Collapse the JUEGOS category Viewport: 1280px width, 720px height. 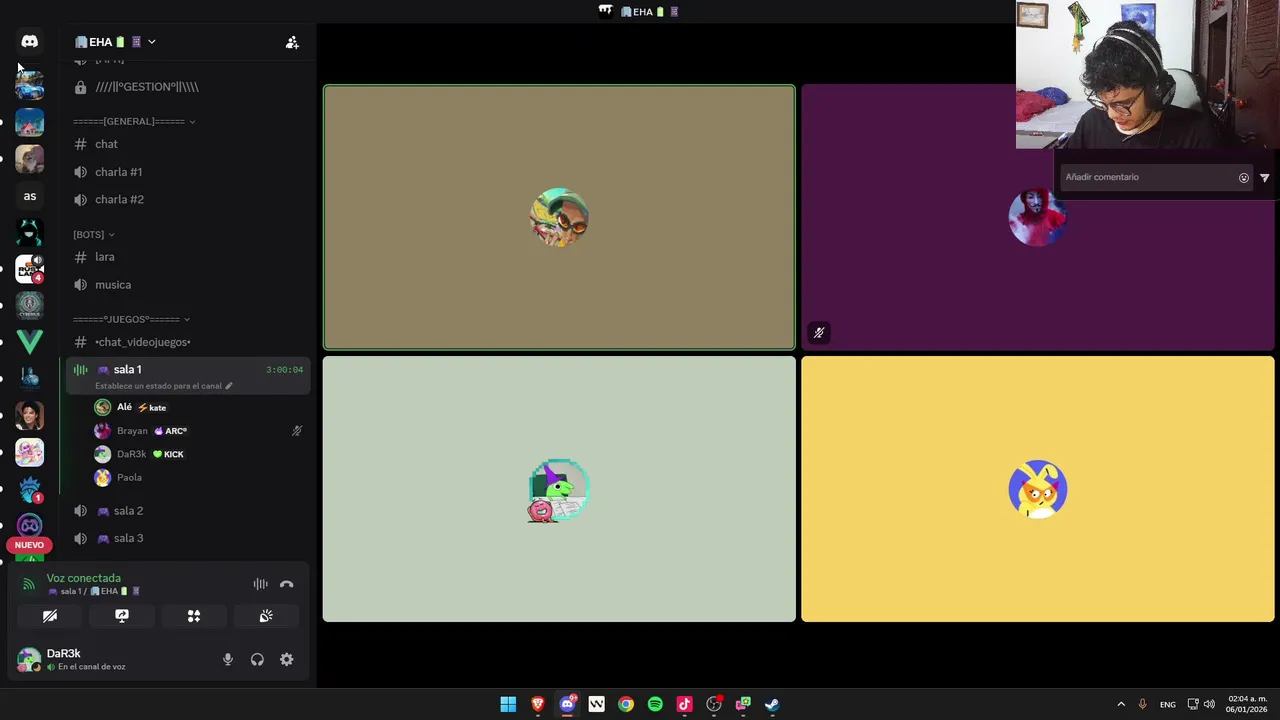pyautogui.click(x=131, y=320)
